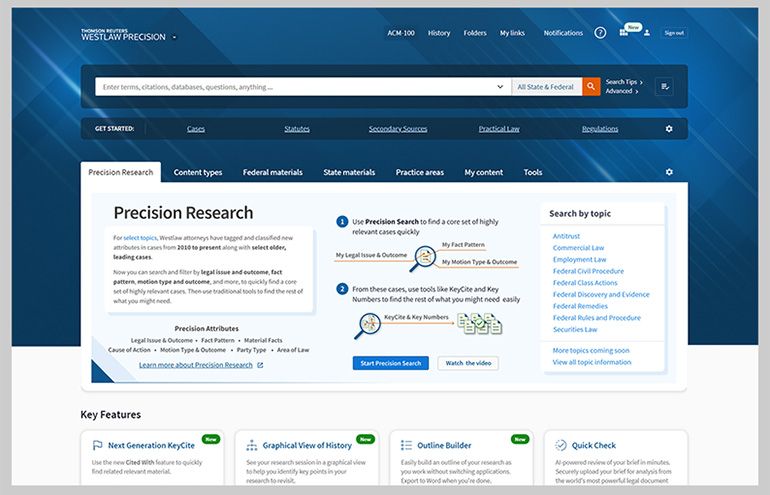Viewport: 770px width, 495px height.
Task: Click the user profile icon
Action: point(646,33)
